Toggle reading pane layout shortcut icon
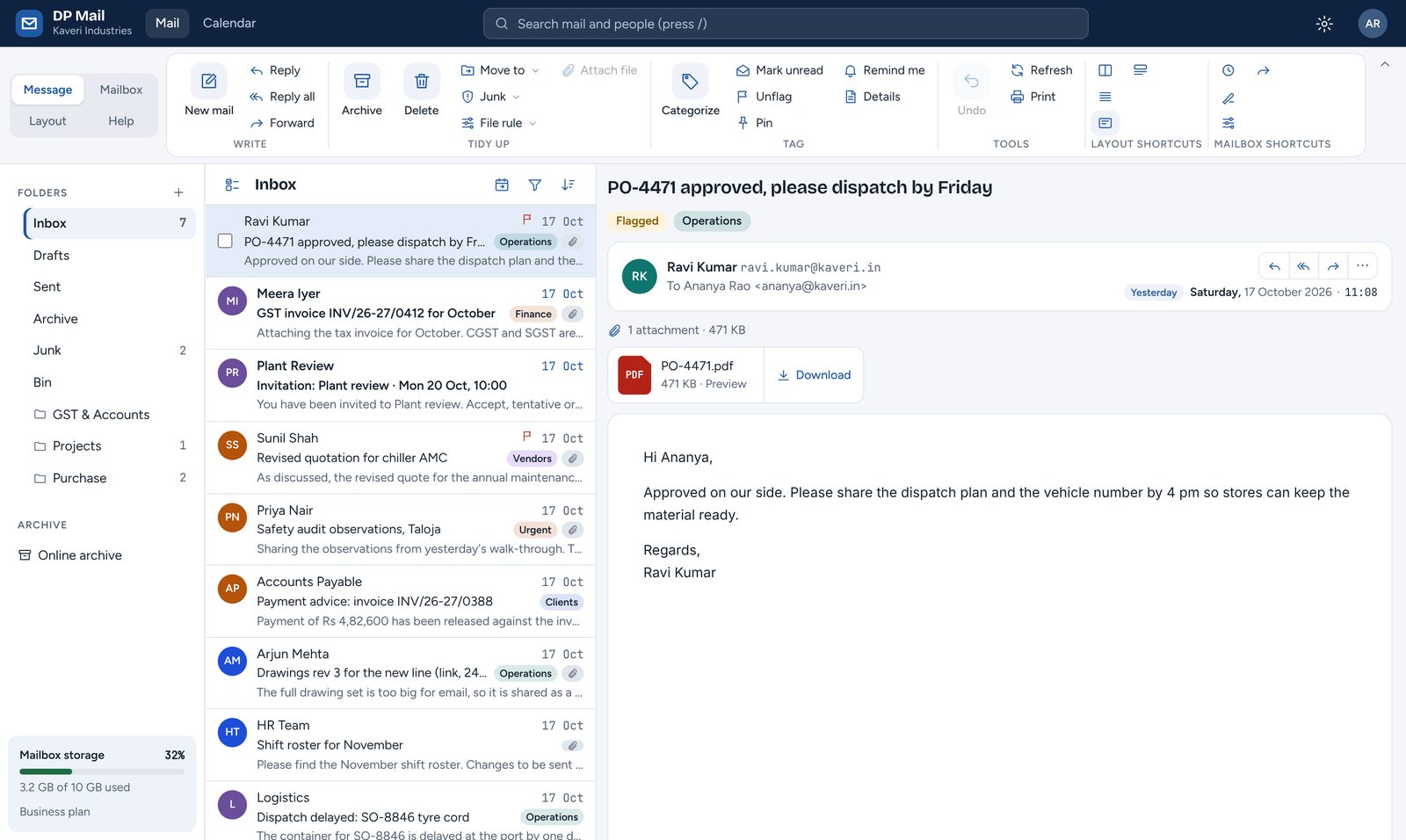The image size is (1406, 840). [x=1105, y=70]
